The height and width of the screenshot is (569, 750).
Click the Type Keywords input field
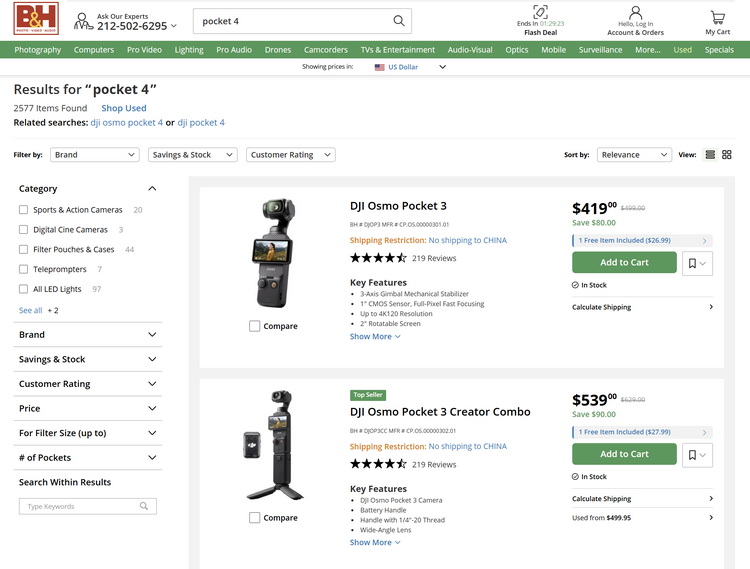click(x=88, y=506)
